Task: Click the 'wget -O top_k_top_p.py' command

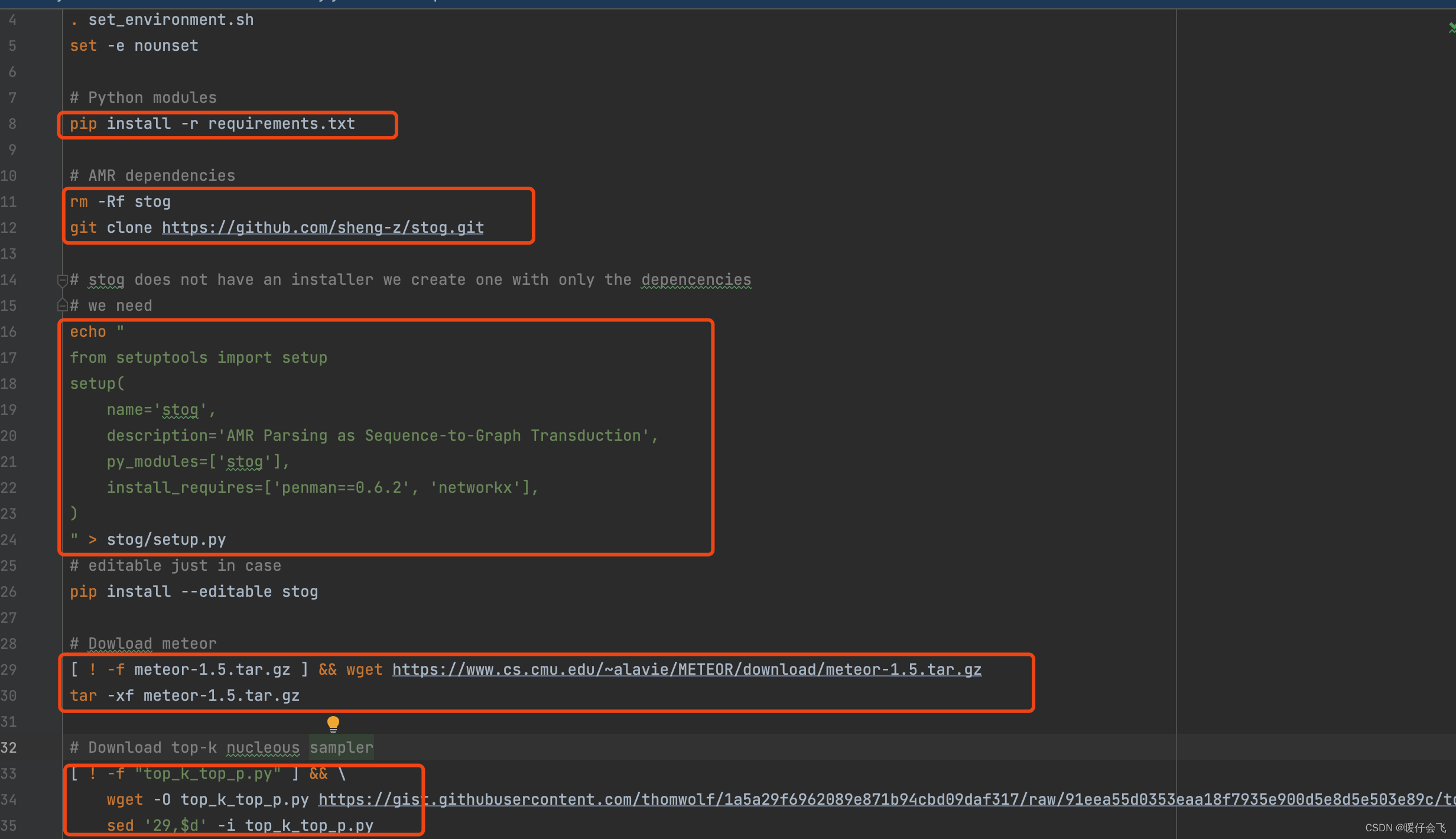Action: click(207, 799)
